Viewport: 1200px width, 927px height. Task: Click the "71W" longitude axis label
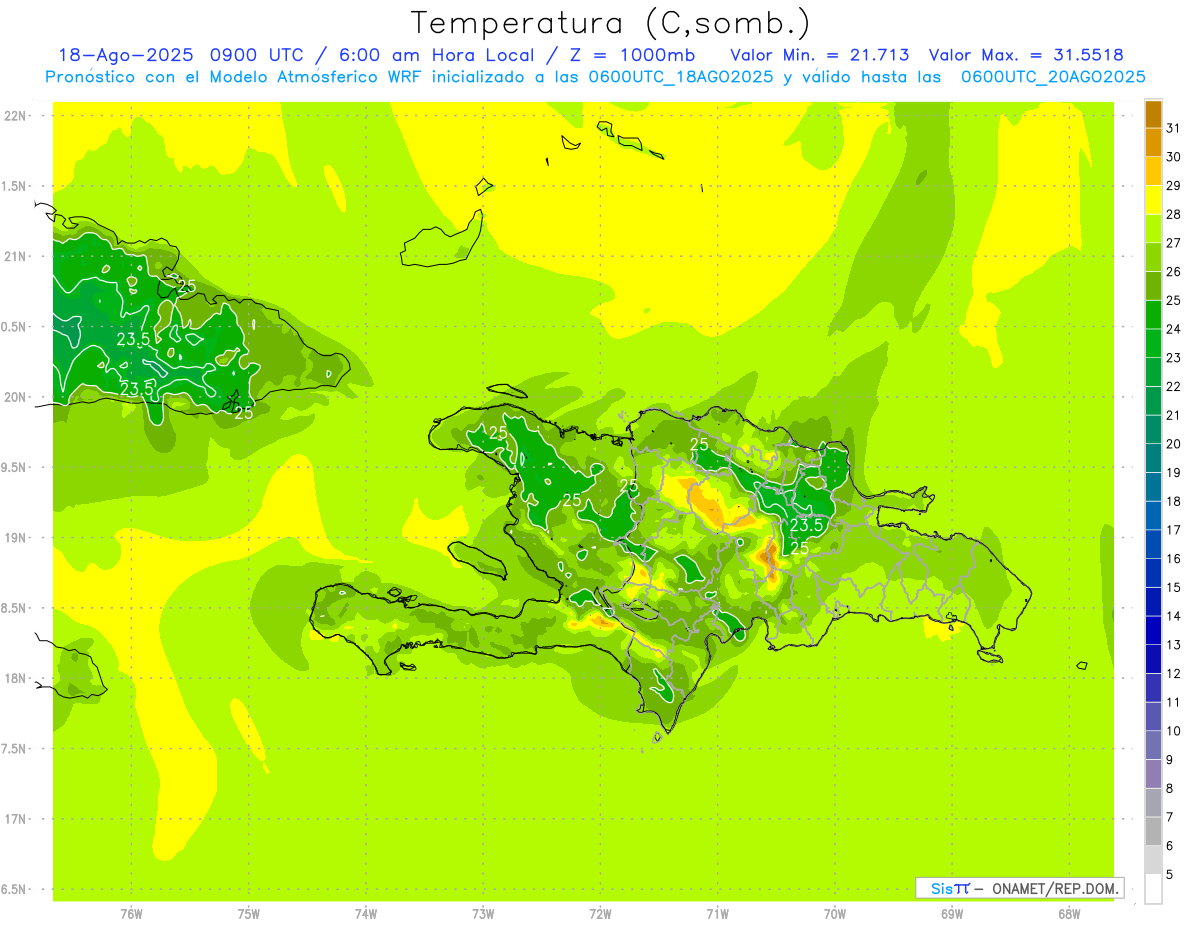click(x=717, y=913)
